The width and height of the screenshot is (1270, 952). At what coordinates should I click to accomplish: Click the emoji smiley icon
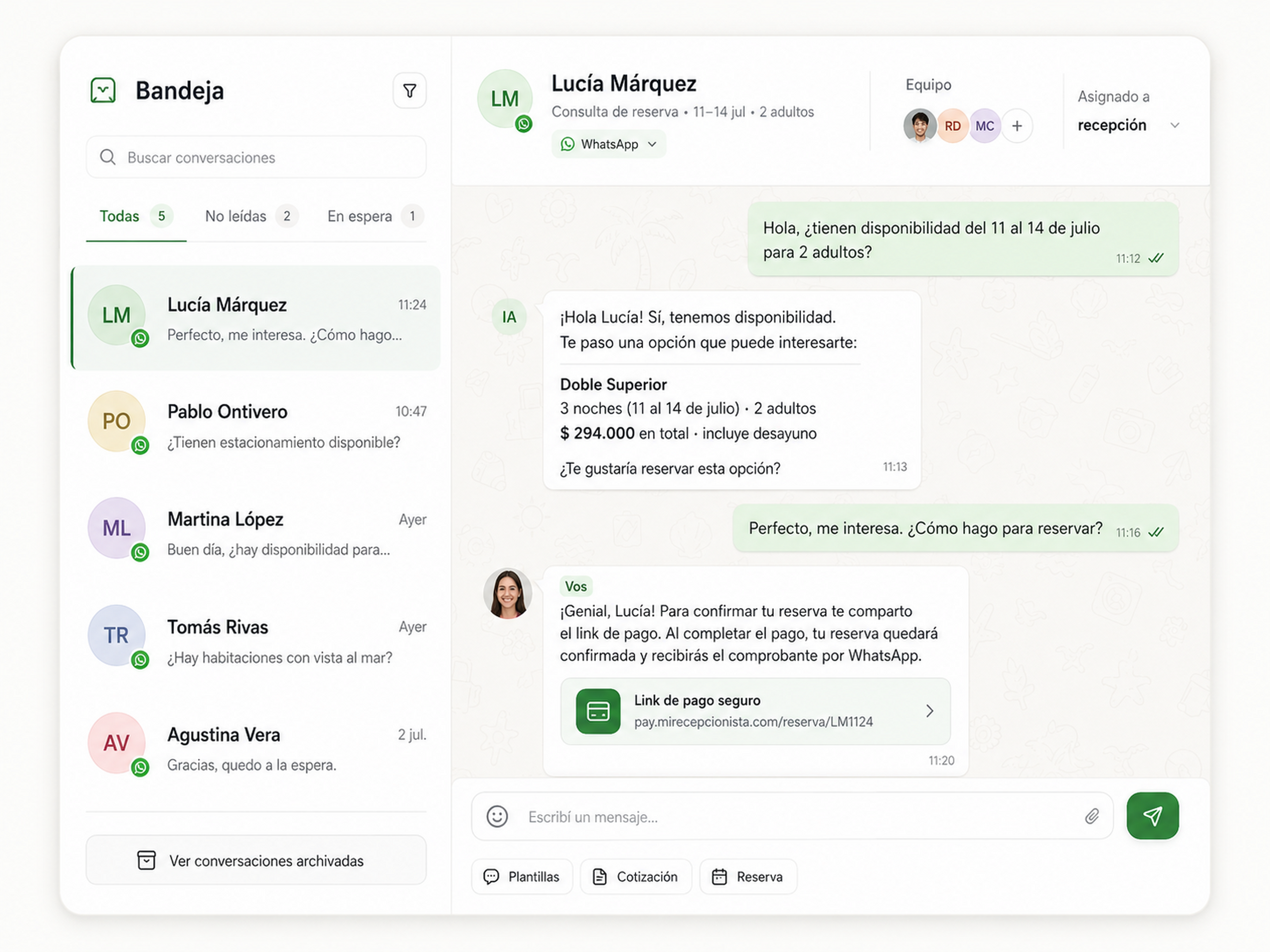pyautogui.click(x=497, y=816)
